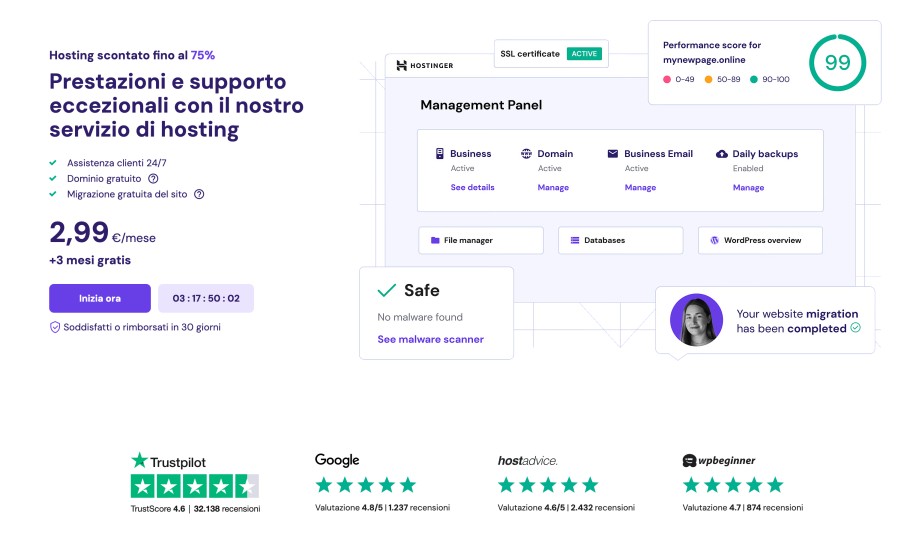
Task: Click the performance score 99 circular gauge
Action: tap(836, 62)
